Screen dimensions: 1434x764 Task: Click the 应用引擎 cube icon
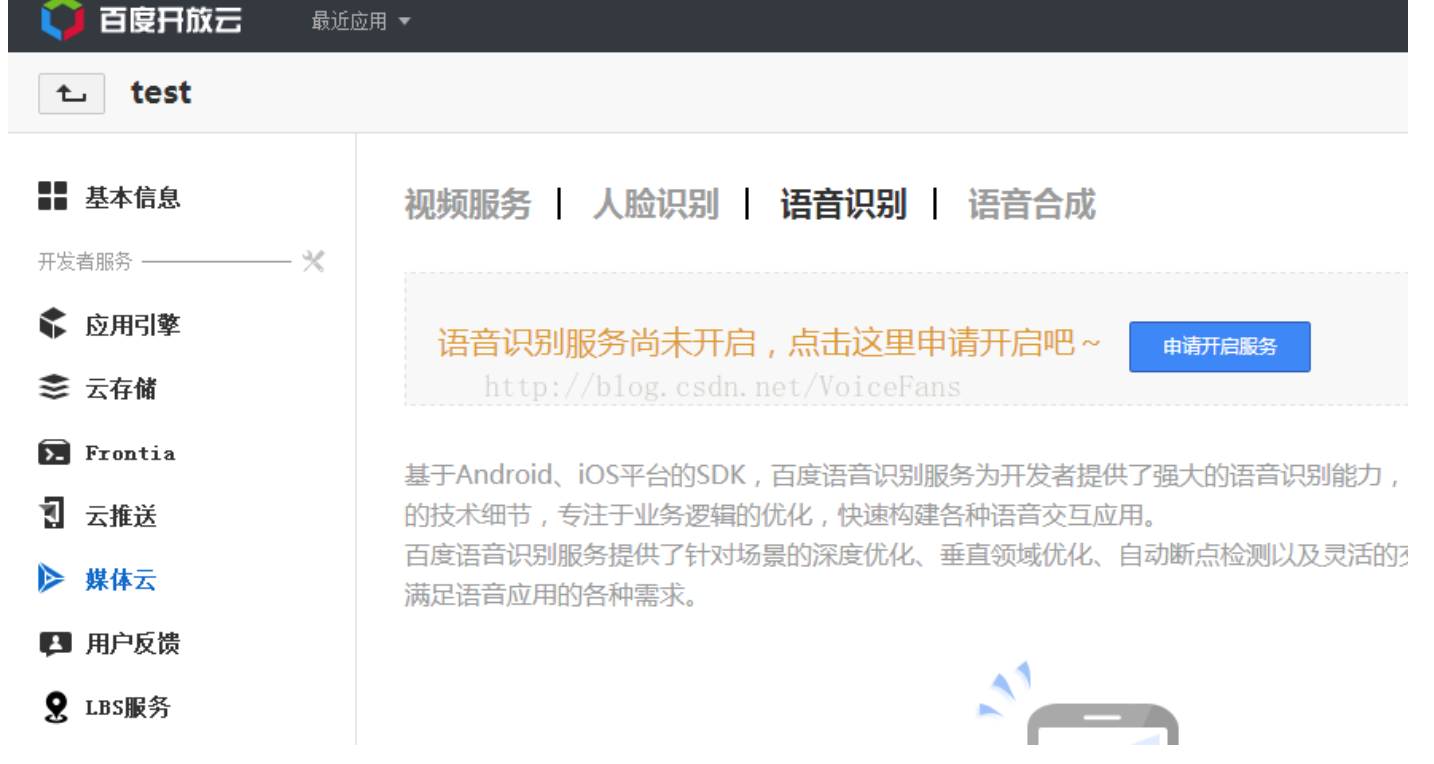(53, 324)
